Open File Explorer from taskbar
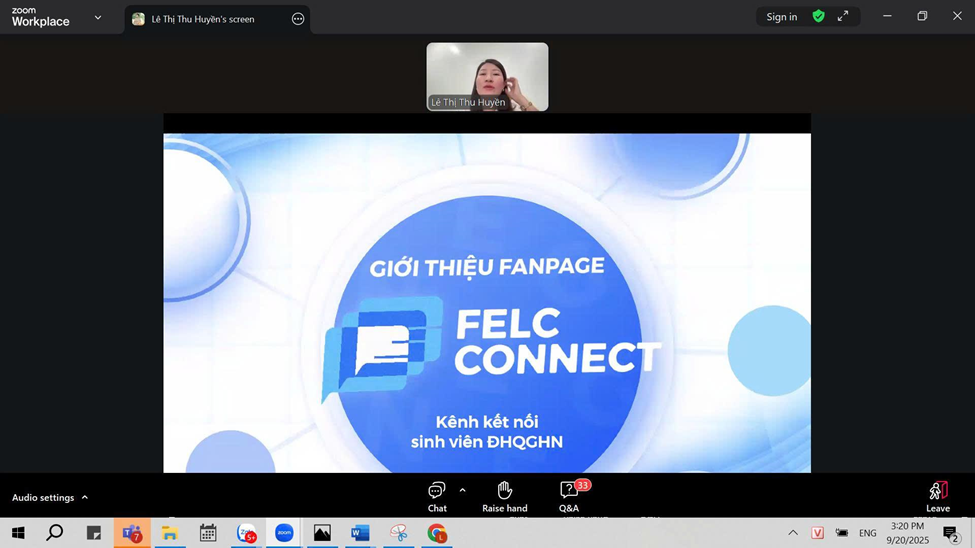 tap(170, 533)
